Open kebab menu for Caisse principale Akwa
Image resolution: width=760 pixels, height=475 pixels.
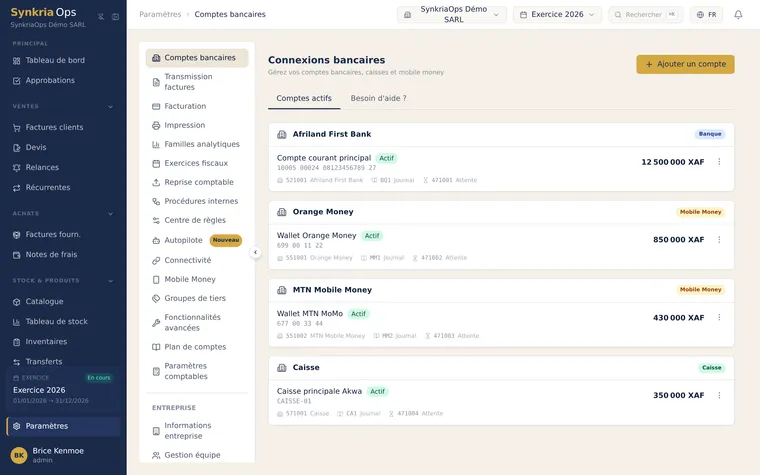click(x=719, y=395)
